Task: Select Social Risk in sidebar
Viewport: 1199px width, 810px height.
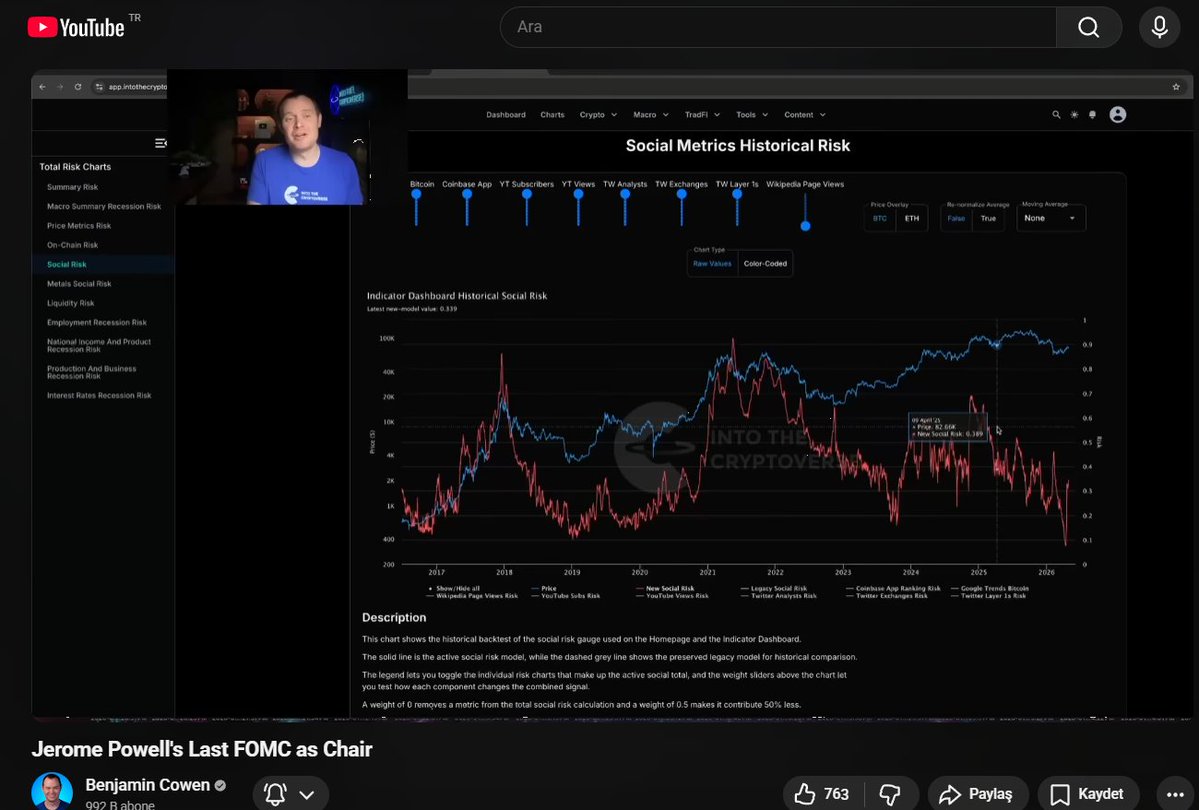Action: [x=67, y=264]
